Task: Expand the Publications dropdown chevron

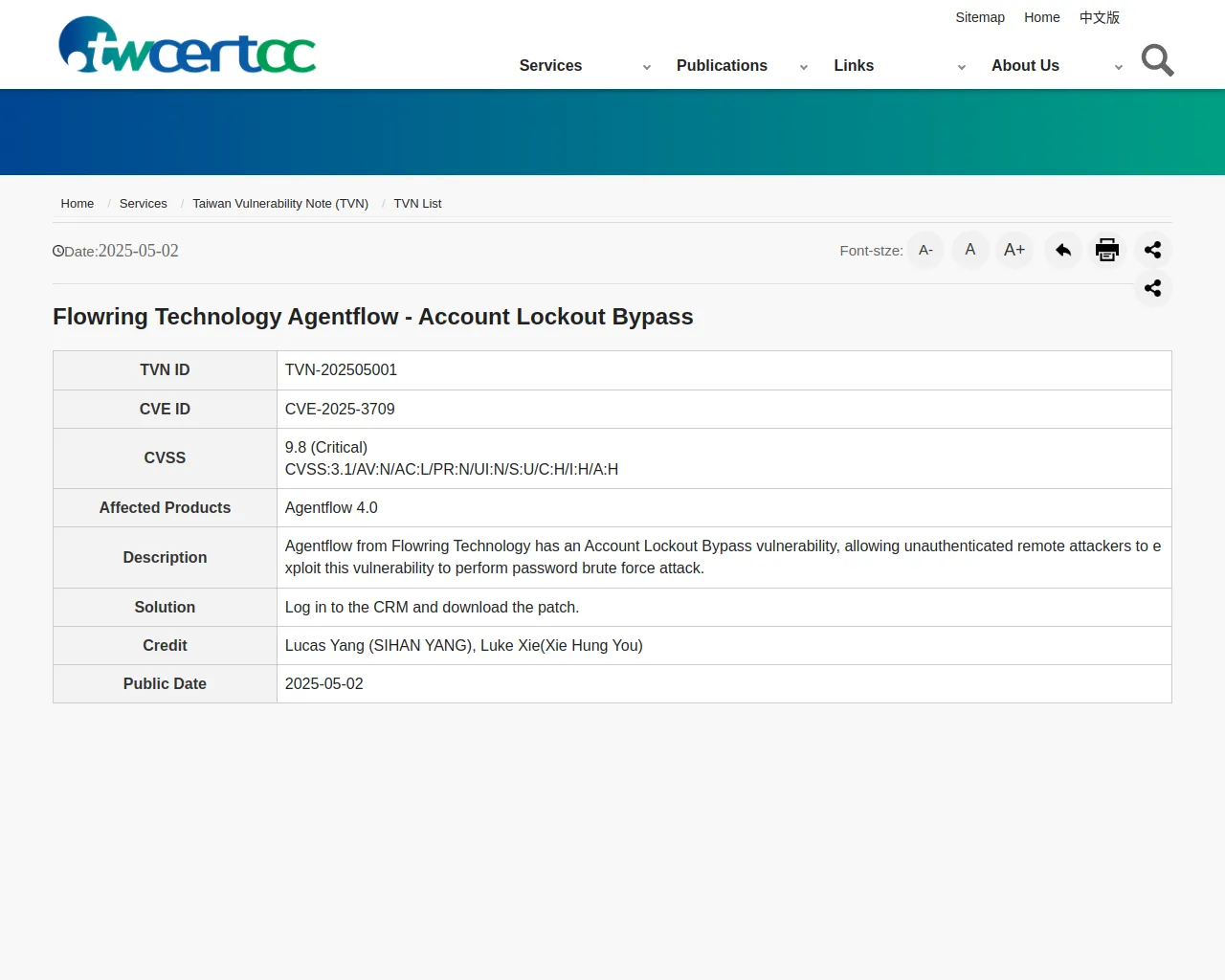Action: coord(804,67)
